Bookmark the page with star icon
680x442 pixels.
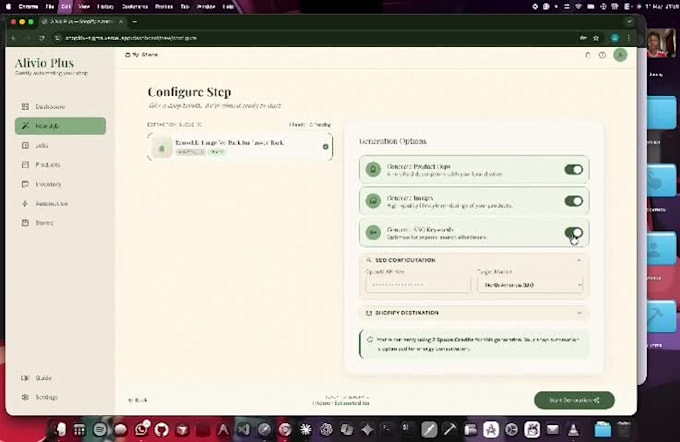tap(596, 38)
